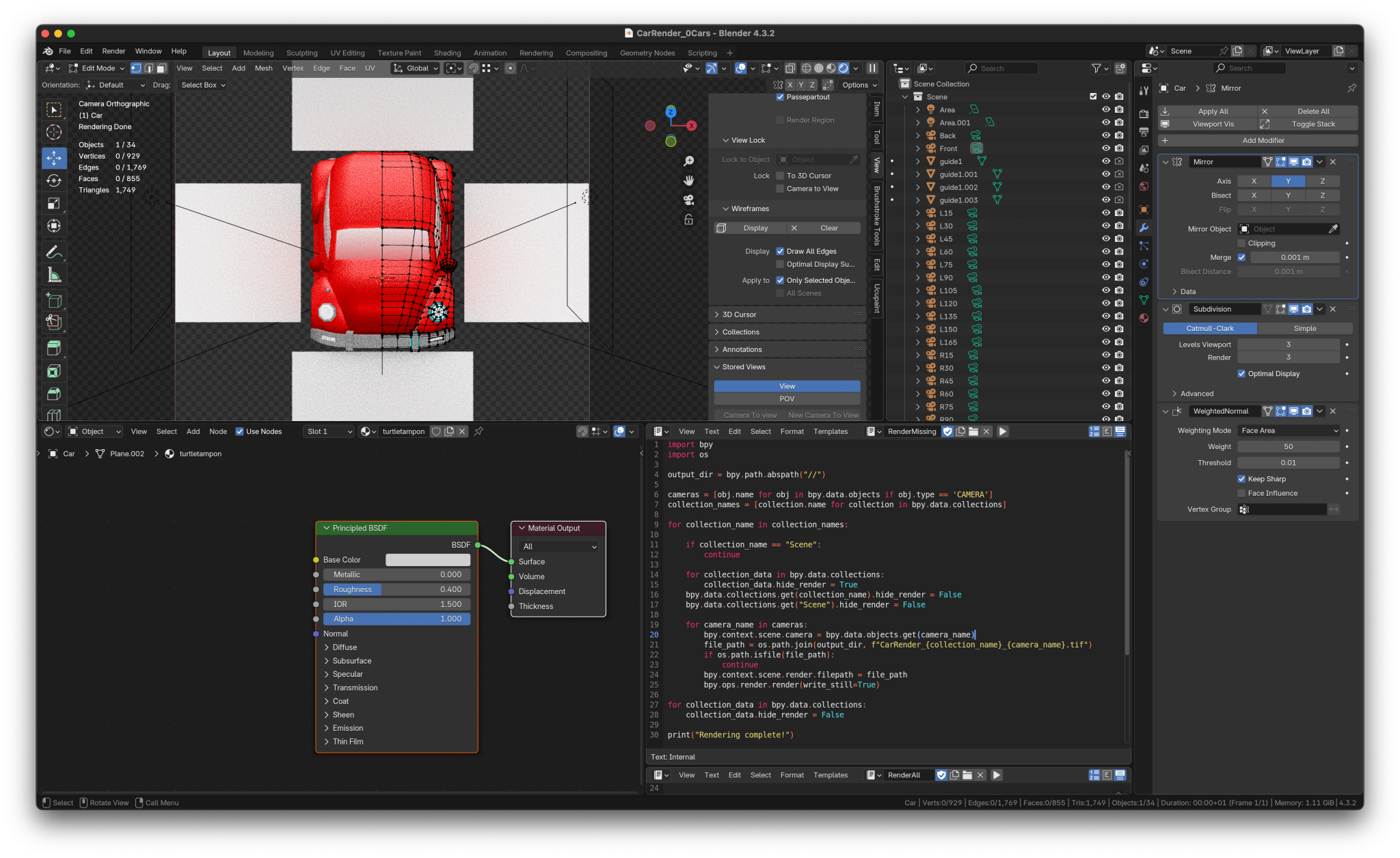
Task: Click the outliner Search field
Action: click(x=1001, y=68)
